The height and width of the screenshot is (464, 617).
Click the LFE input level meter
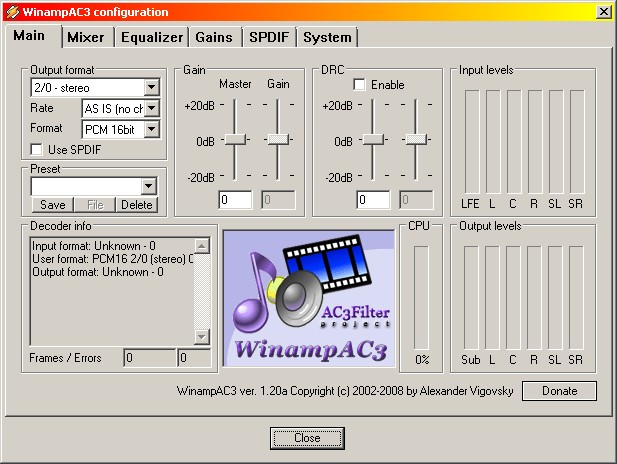click(x=472, y=142)
